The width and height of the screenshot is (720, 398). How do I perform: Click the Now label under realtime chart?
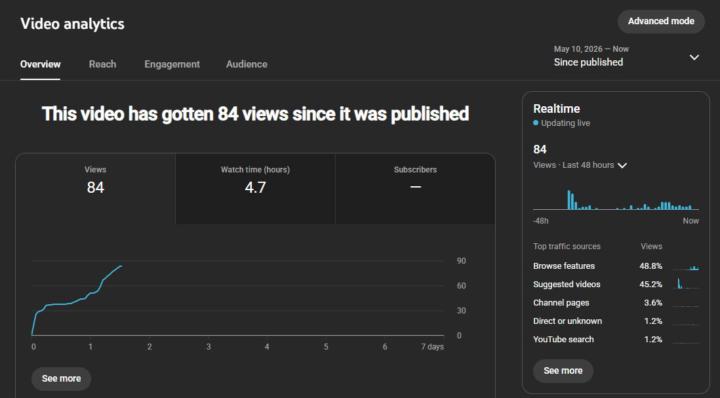coord(691,221)
